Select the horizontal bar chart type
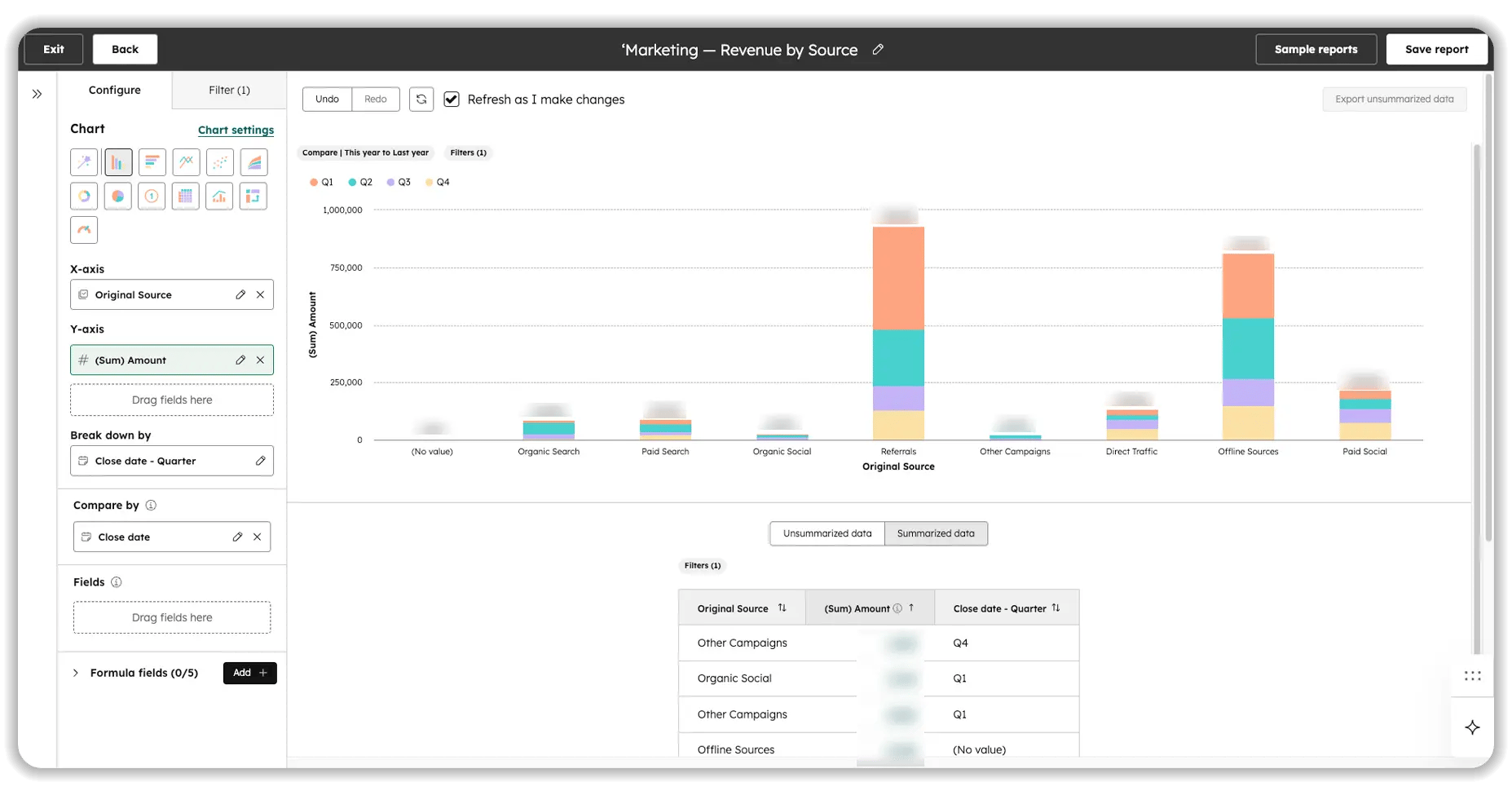 coord(152,161)
